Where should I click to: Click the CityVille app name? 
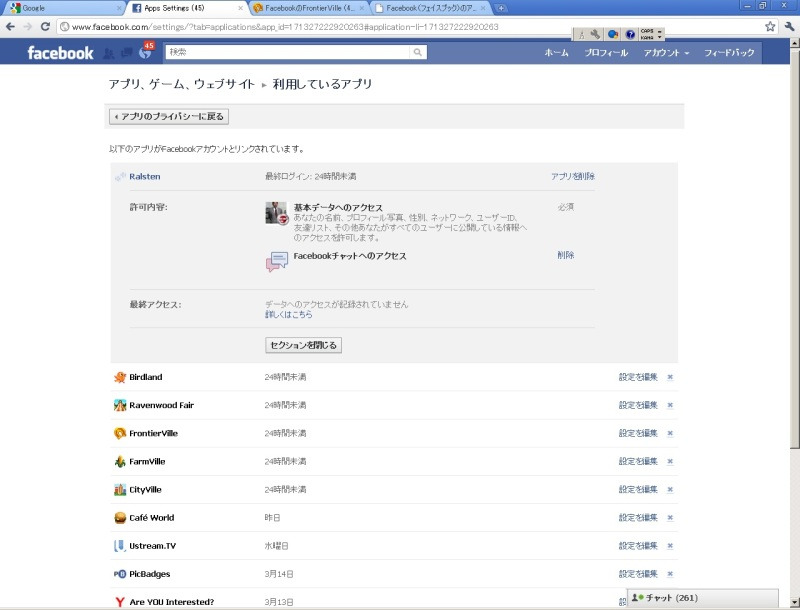click(x=145, y=490)
